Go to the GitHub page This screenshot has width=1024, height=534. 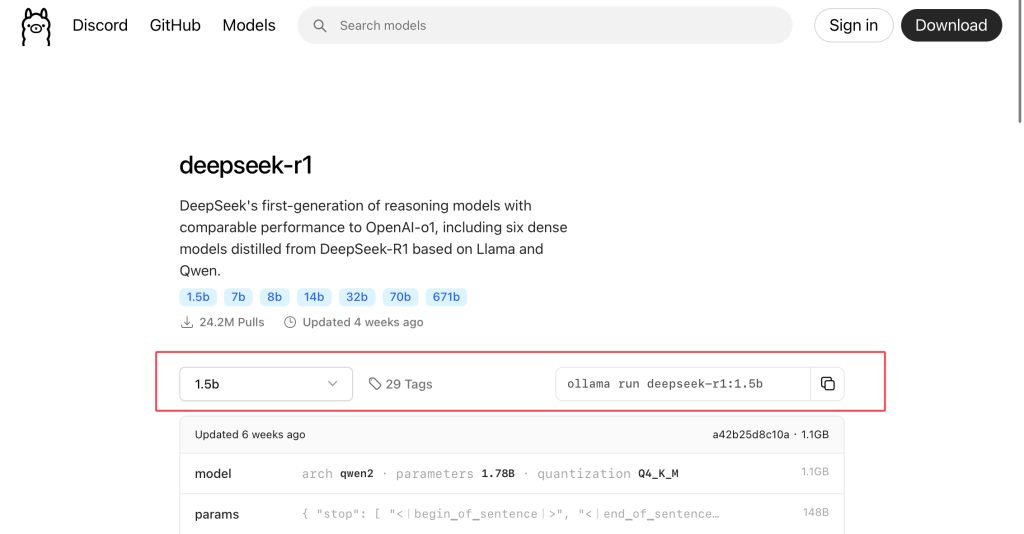(175, 26)
